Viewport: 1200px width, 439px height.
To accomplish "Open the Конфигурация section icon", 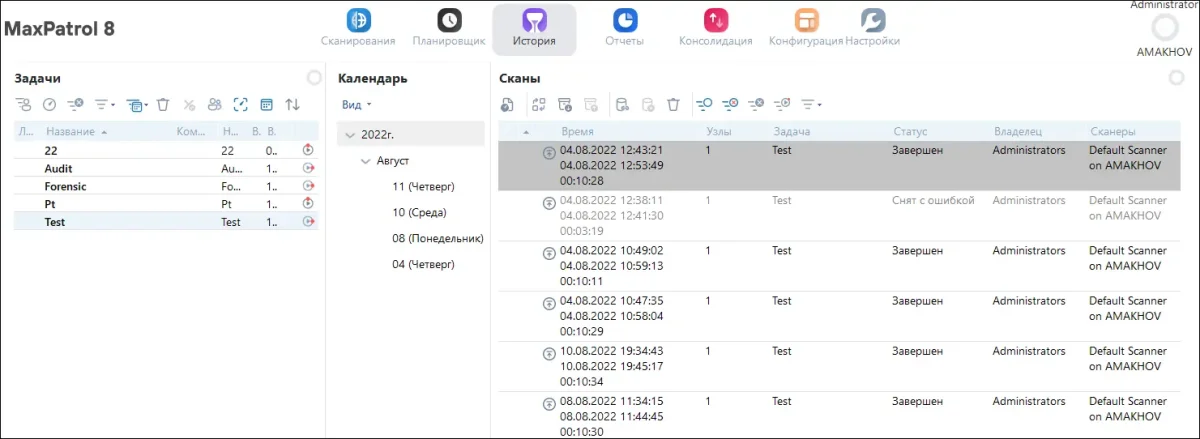I will click(806, 20).
